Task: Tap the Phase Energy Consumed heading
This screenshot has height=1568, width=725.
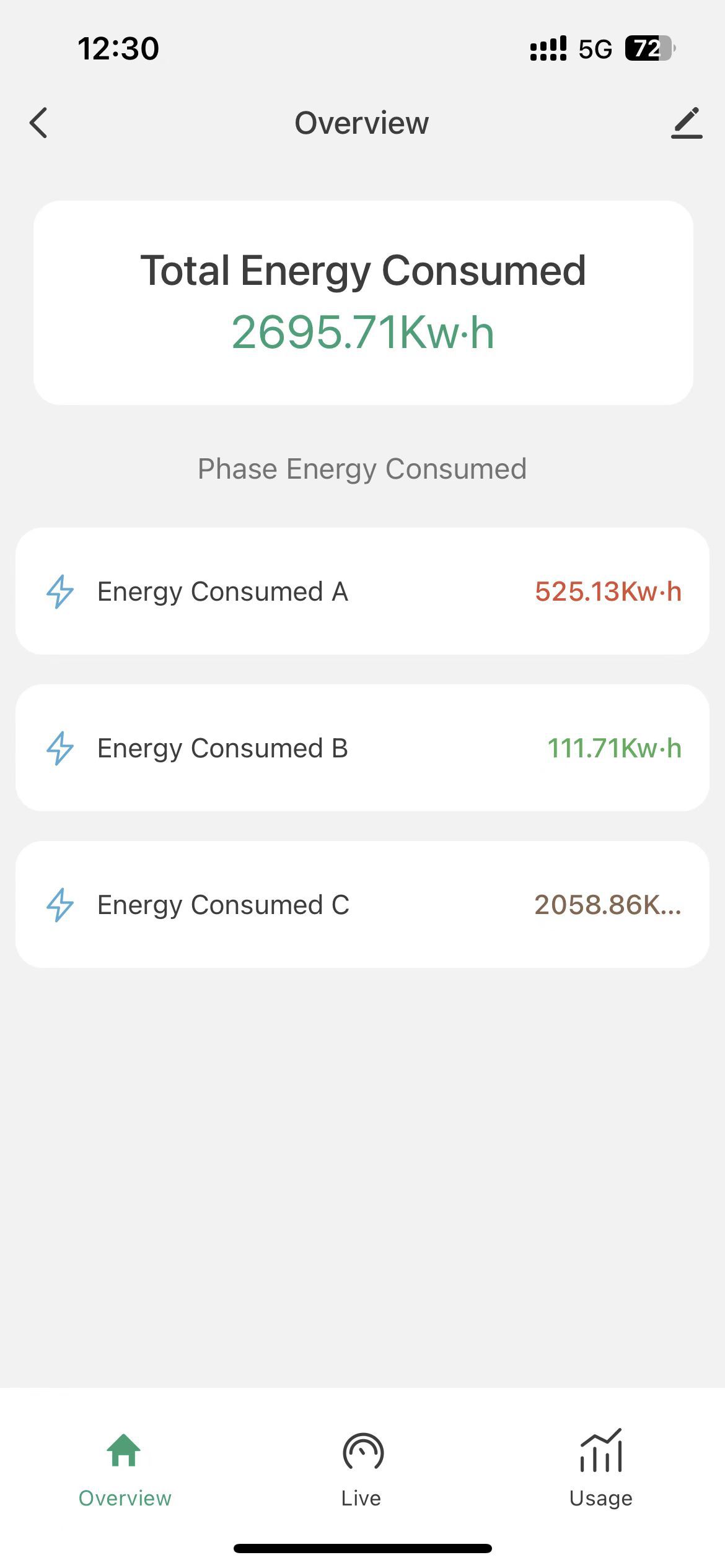Action: pyautogui.click(x=362, y=469)
